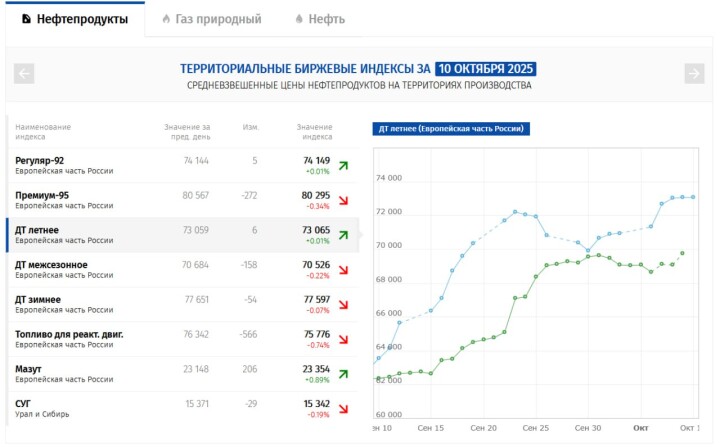Click green up arrow for ДТ летнее

point(344,235)
